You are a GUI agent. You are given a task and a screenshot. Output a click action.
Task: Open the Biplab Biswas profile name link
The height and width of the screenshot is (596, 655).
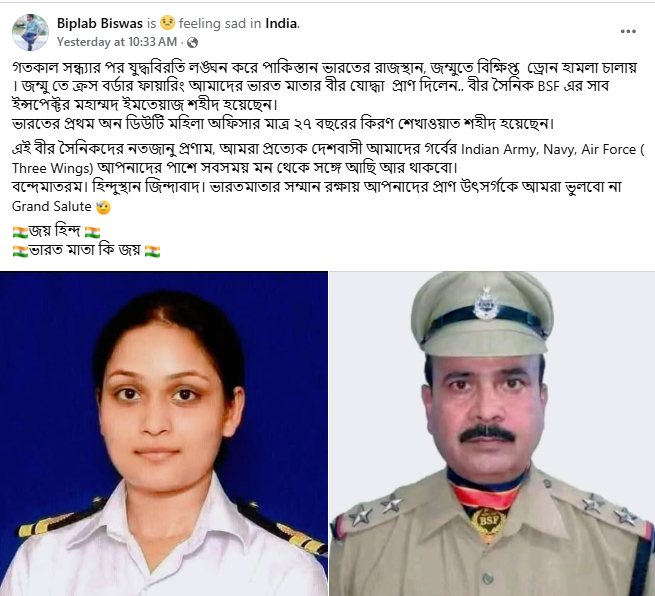[x=100, y=23]
